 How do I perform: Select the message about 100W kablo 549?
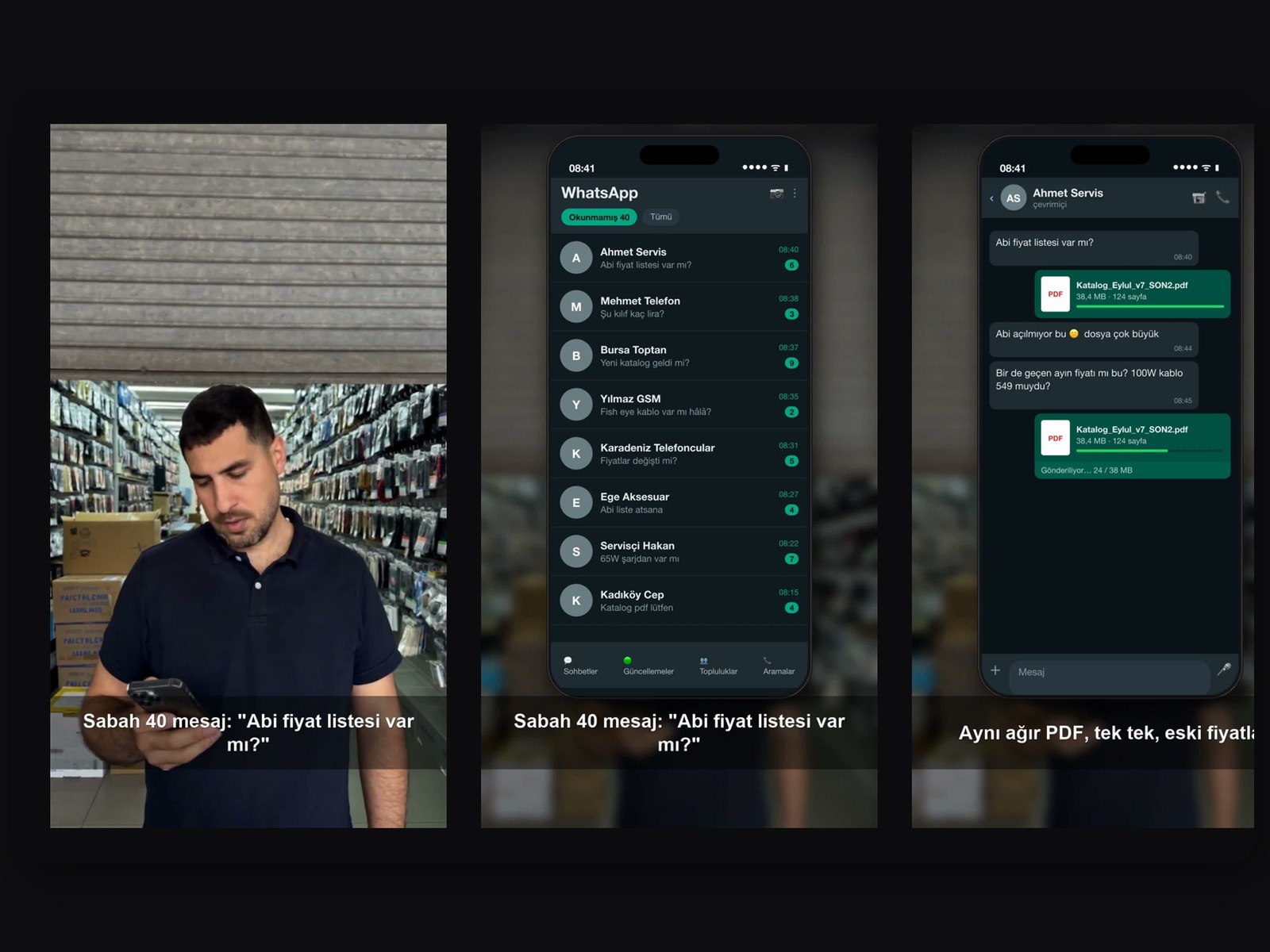point(1094,385)
